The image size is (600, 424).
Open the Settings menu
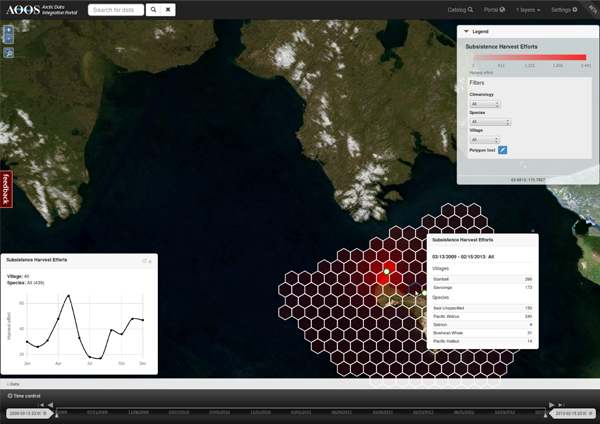click(x=564, y=10)
